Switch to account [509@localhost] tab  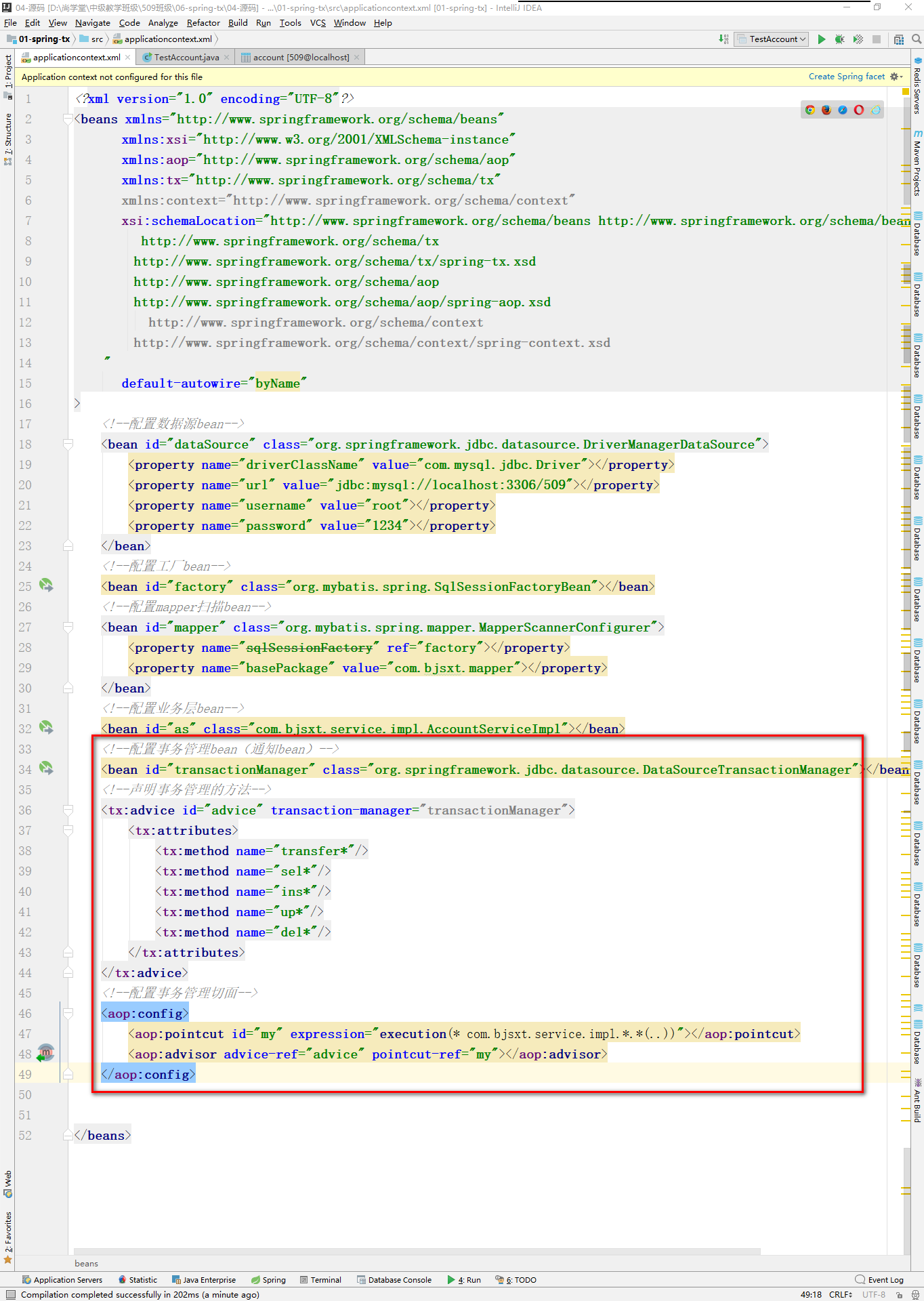(x=301, y=58)
